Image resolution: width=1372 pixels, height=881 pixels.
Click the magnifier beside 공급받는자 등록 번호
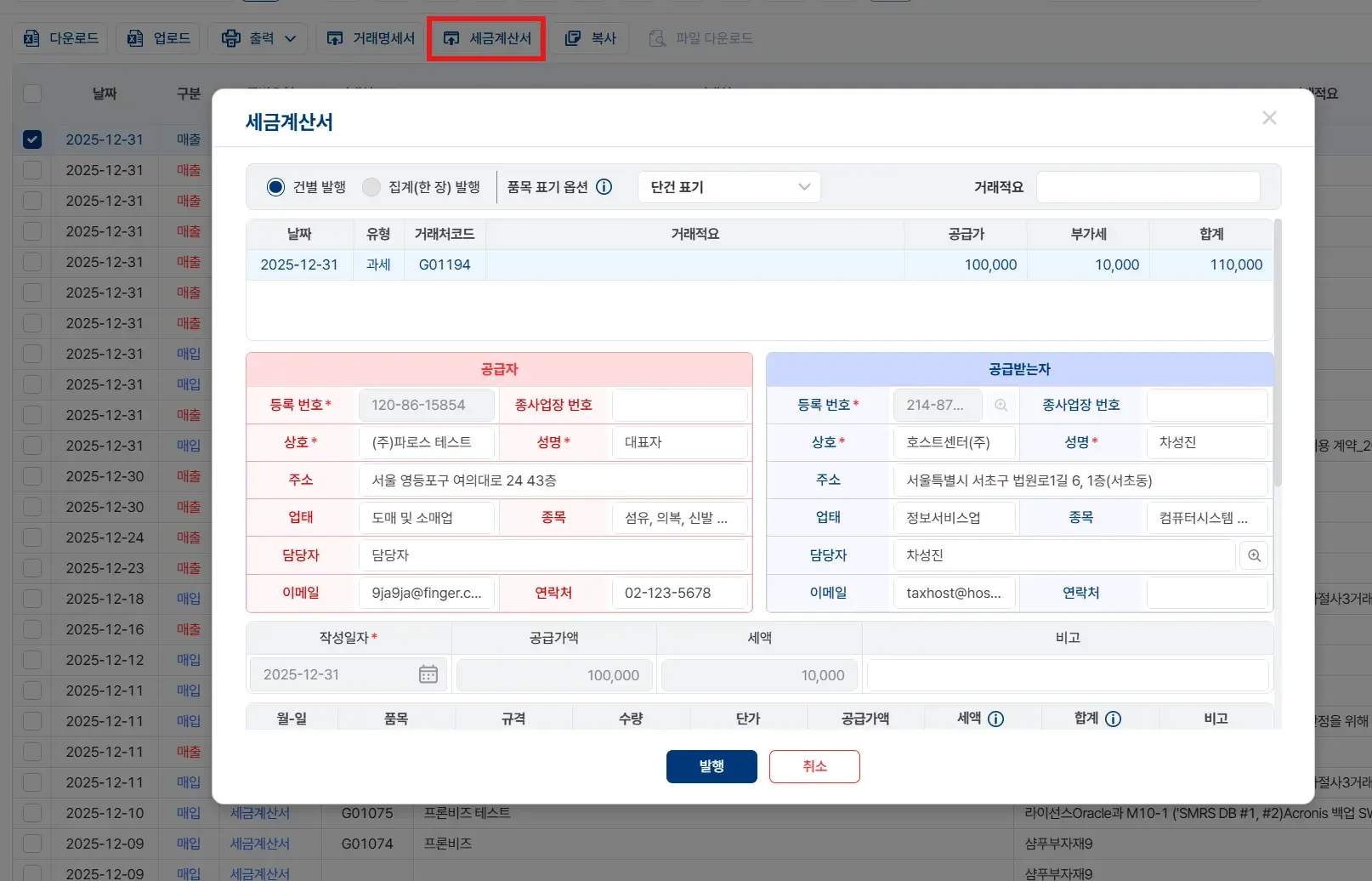pyautogui.click(x=1001, y=405)
